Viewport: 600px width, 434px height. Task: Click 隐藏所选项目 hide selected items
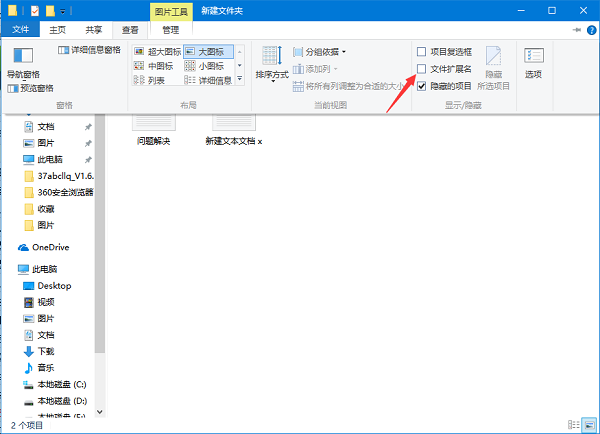tap(493, 68)
